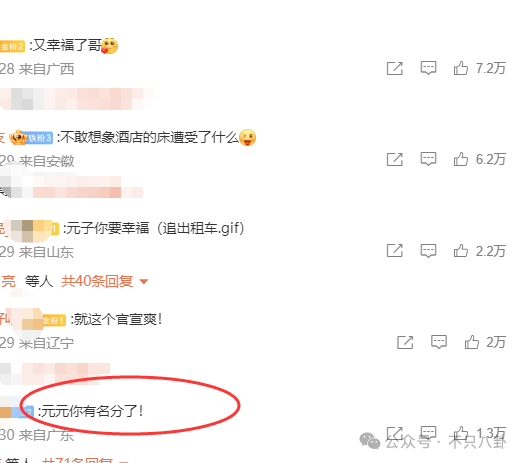Viewport: 524px width, 463px height.
Task: Forward the comment from 辽宁
Action: point(405,342)
